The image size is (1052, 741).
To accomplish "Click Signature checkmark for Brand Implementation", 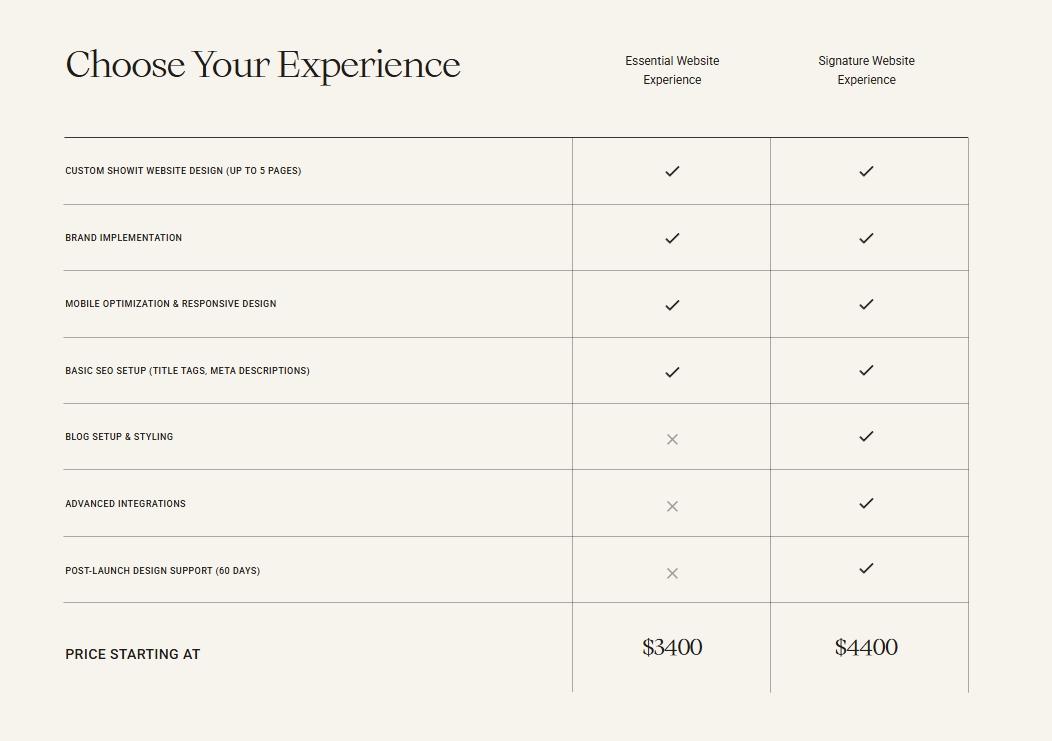I will 866,238.
